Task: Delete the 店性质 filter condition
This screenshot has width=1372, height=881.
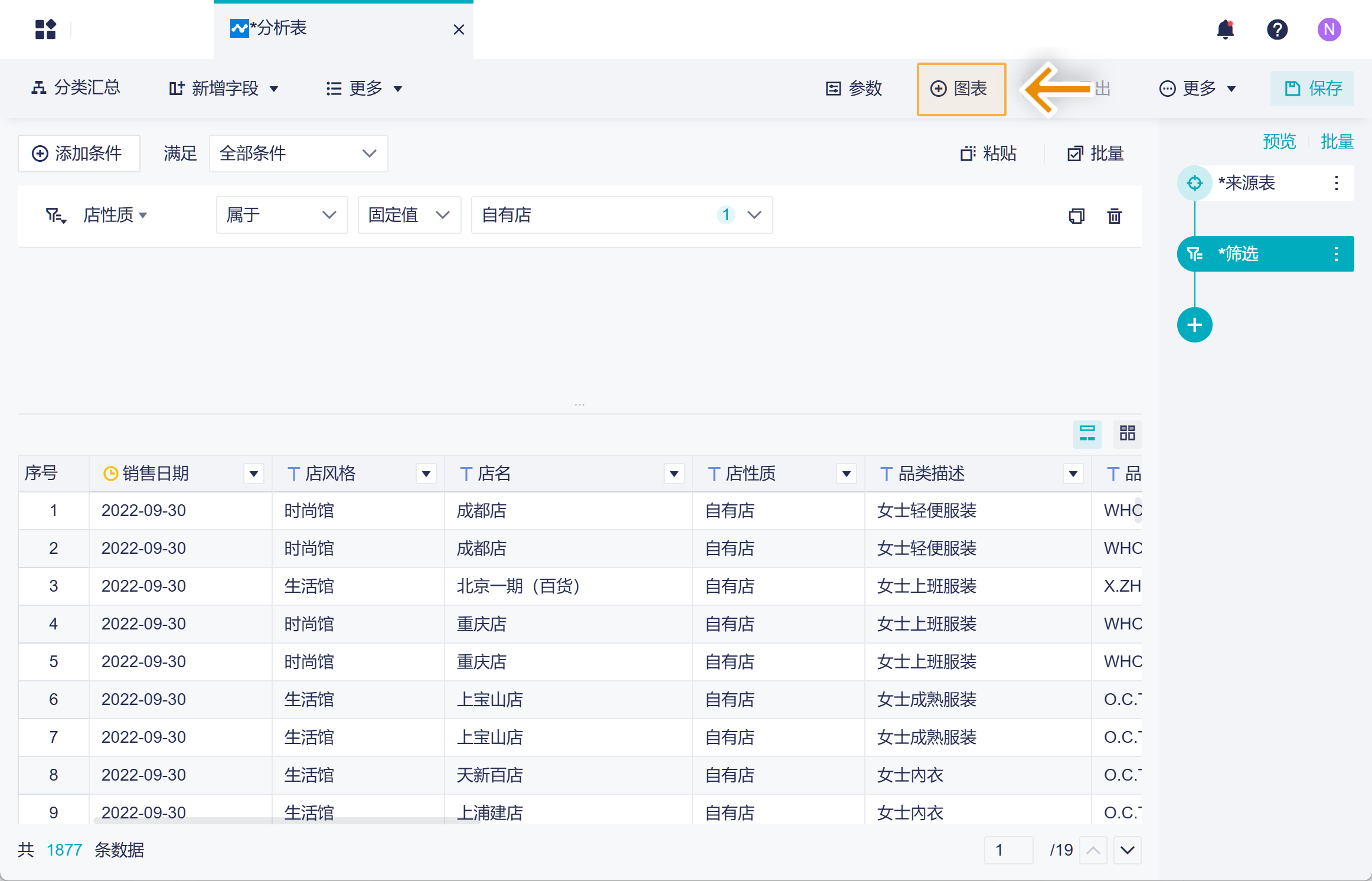Action: 1114,216
